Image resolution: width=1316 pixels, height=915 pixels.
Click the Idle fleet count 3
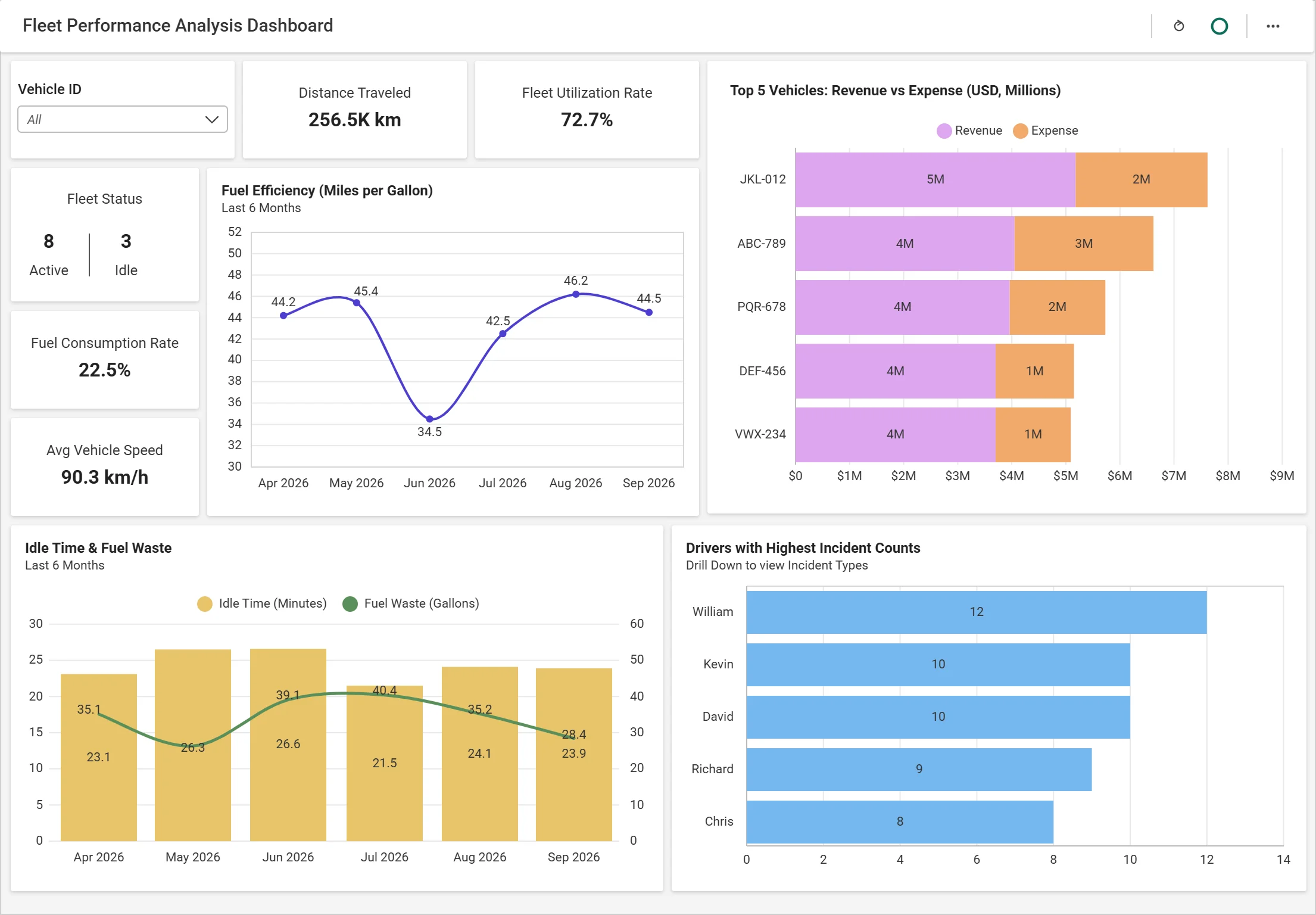pyautogui.click(x=126, y=241)
